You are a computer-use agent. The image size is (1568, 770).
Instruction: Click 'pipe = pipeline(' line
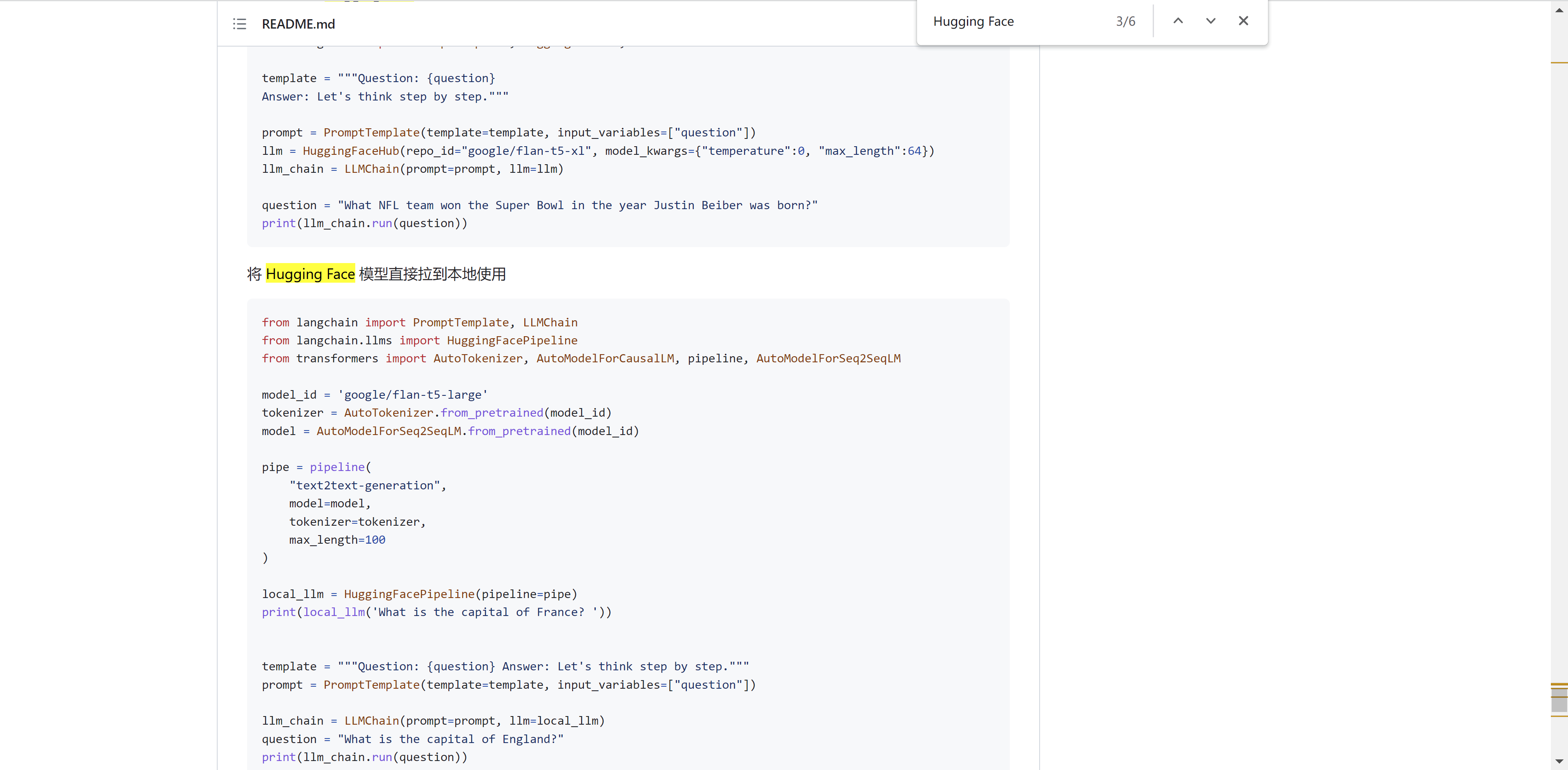(x=316, y=467)
